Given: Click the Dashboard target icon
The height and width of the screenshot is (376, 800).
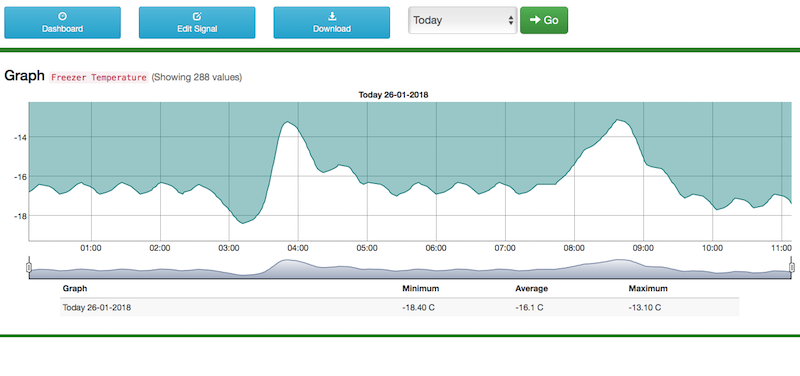Looking at the screenshot, I should click(x=63, y=16).
